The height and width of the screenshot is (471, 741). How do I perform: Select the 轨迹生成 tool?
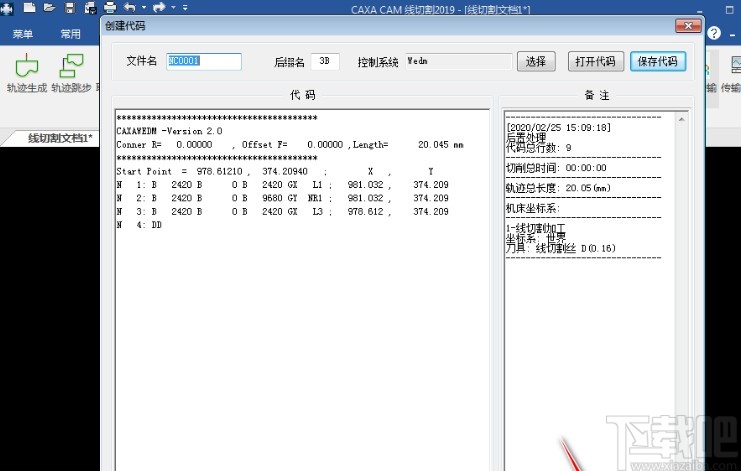click(27, 73)
